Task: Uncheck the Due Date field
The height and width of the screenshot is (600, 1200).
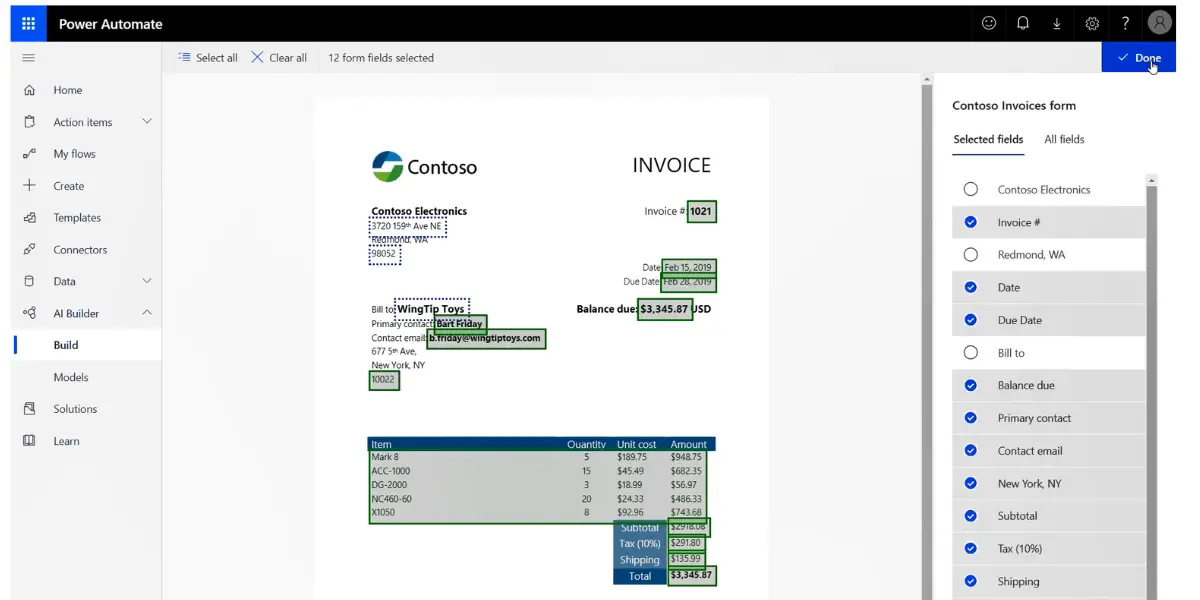Action: point(970,320)
